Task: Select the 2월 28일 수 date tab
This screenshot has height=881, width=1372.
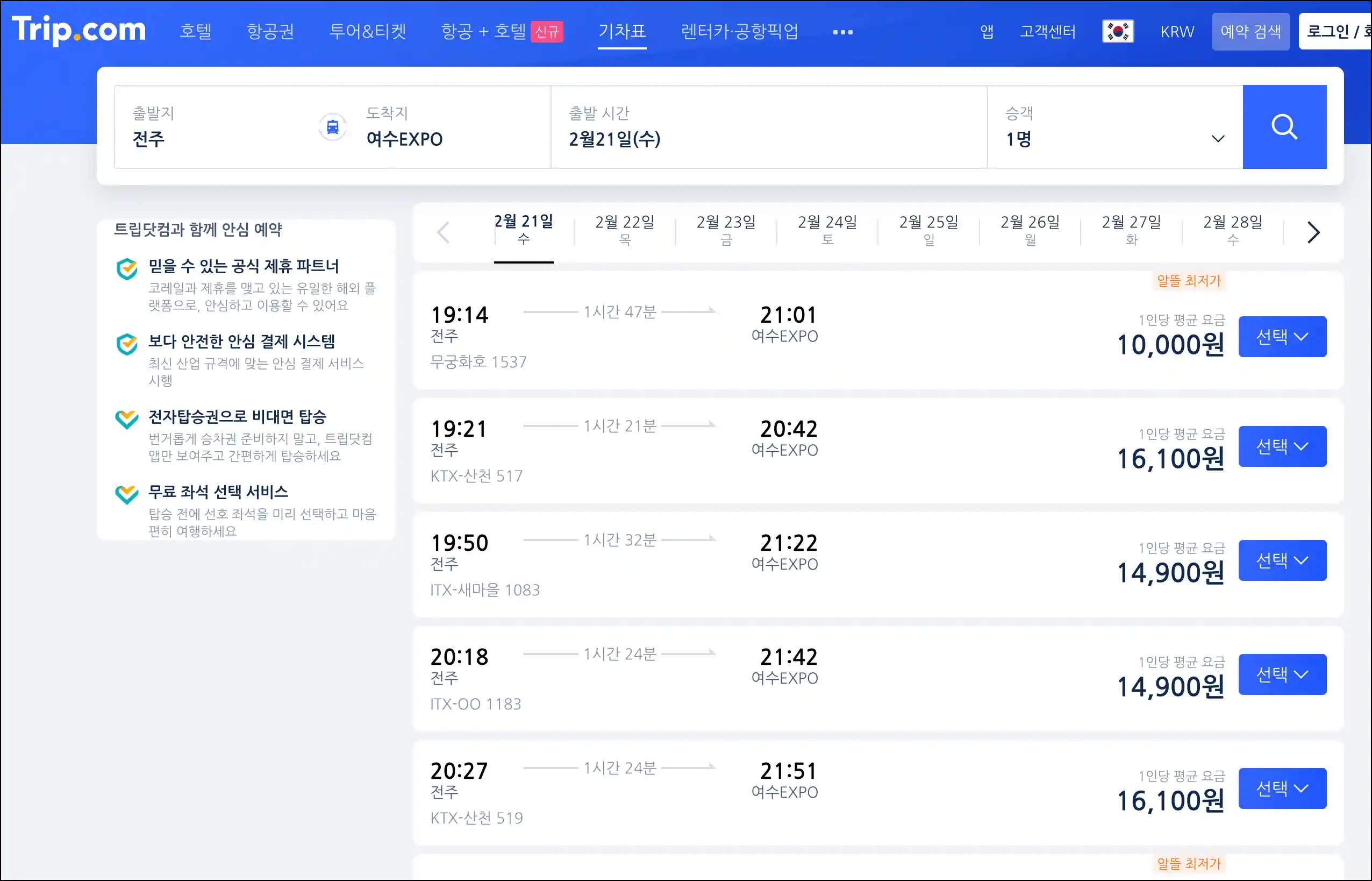Action: click(x=1233, y=230)
